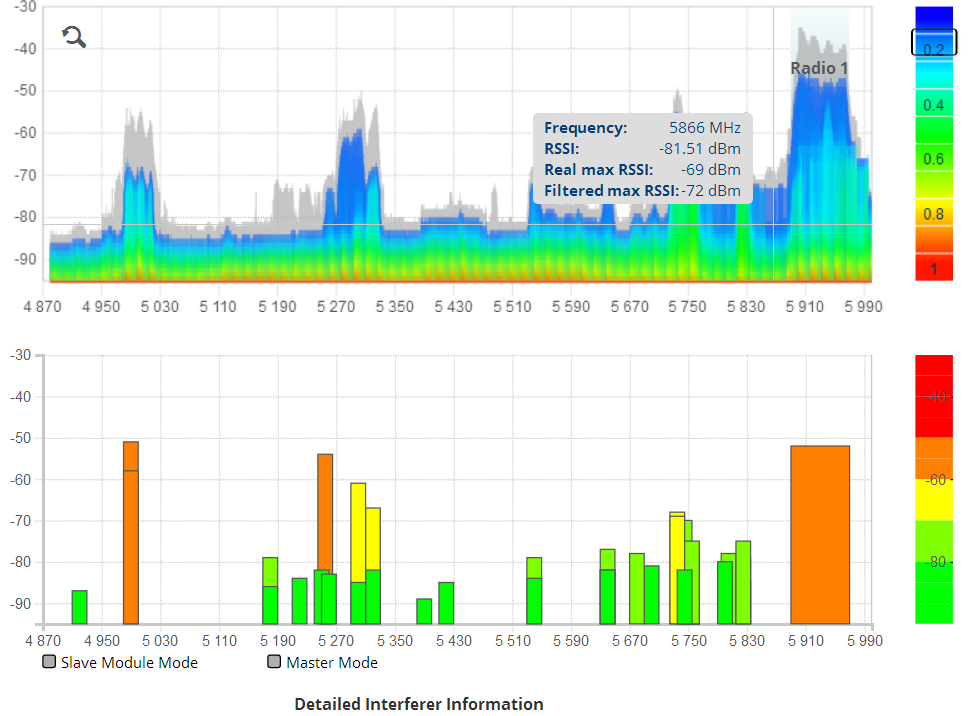Click the red 1 level on the color scale
974x716 pixels.
934,269
